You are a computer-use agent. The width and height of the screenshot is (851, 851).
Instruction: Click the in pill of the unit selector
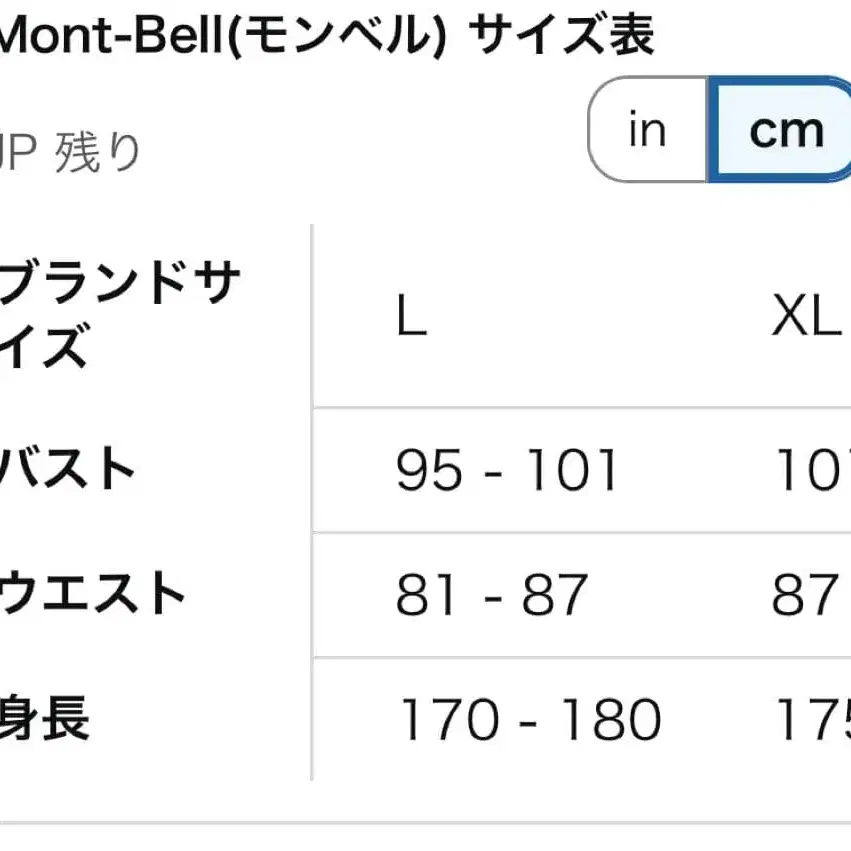point(648,128)
